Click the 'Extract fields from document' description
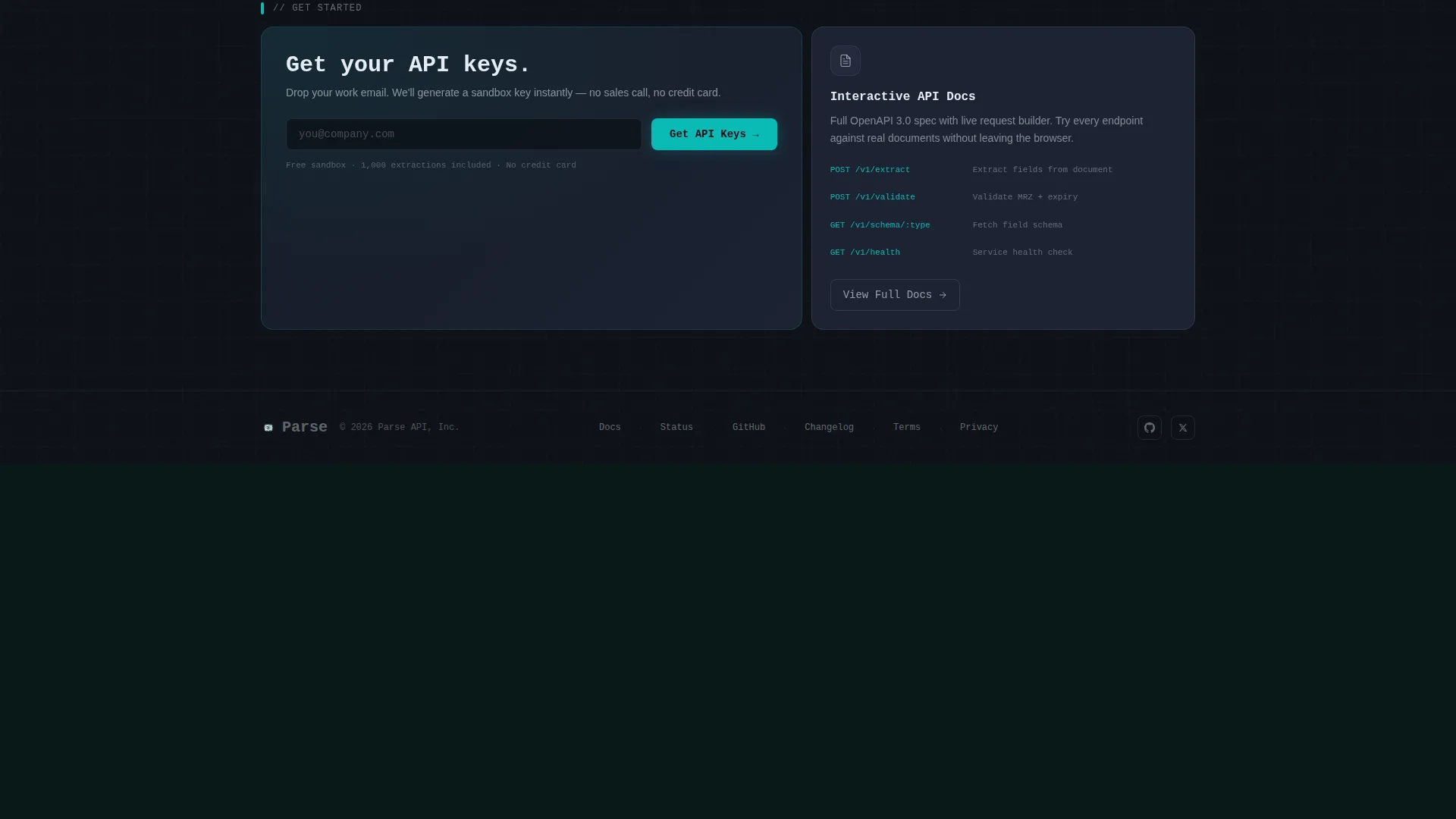 [1042, 170]
